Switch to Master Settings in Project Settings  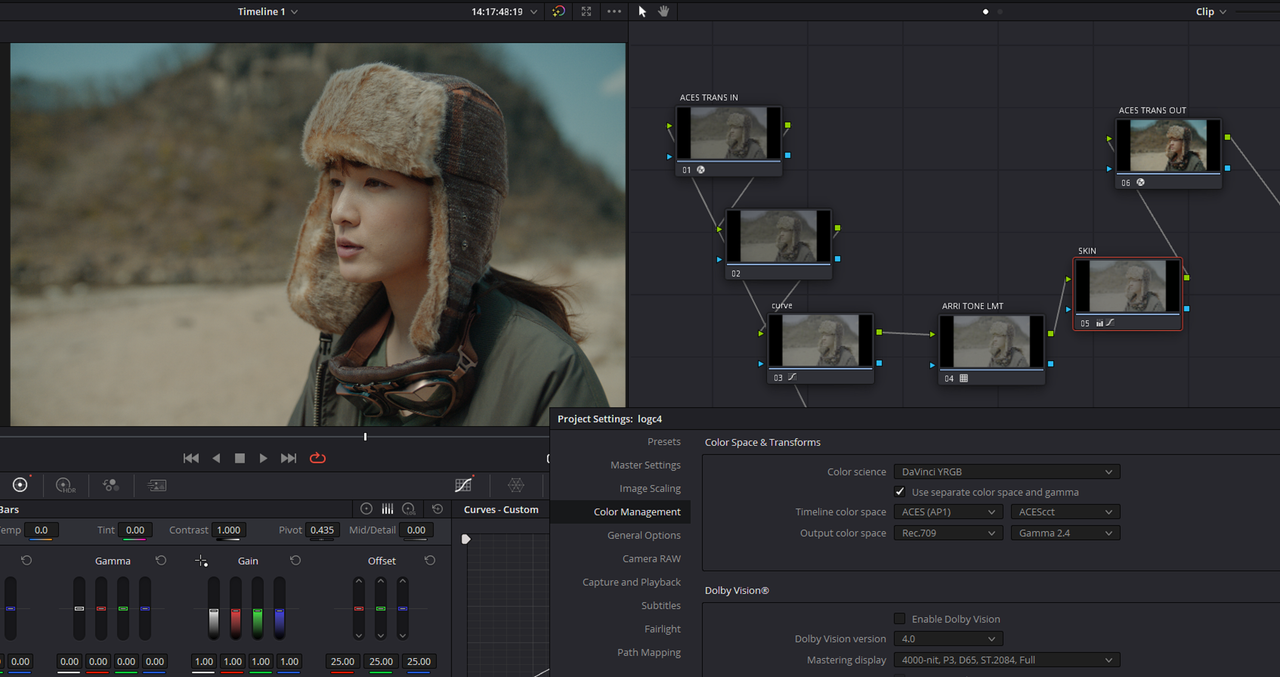coord(645,465)
